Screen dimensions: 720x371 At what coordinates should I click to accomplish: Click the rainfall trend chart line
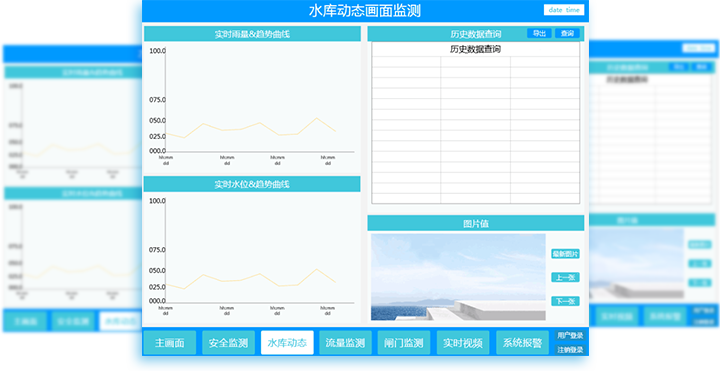click(x=250, y=128)
